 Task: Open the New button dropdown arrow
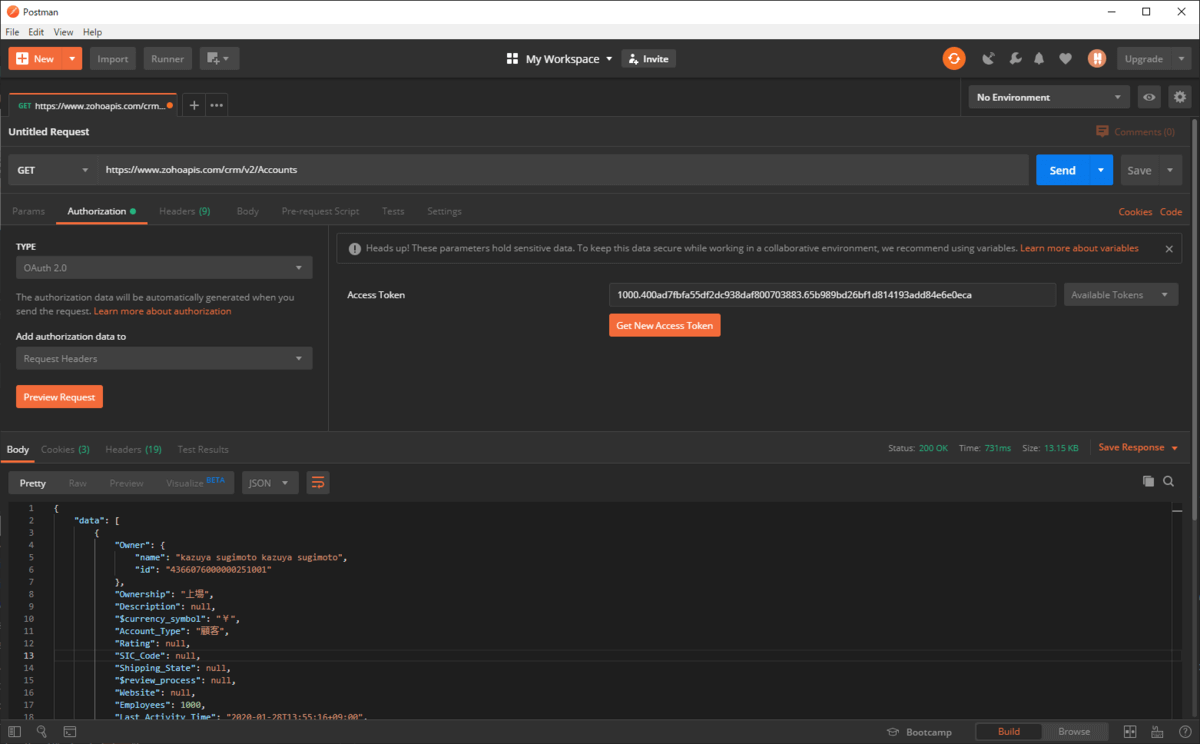tap(73, 59)
